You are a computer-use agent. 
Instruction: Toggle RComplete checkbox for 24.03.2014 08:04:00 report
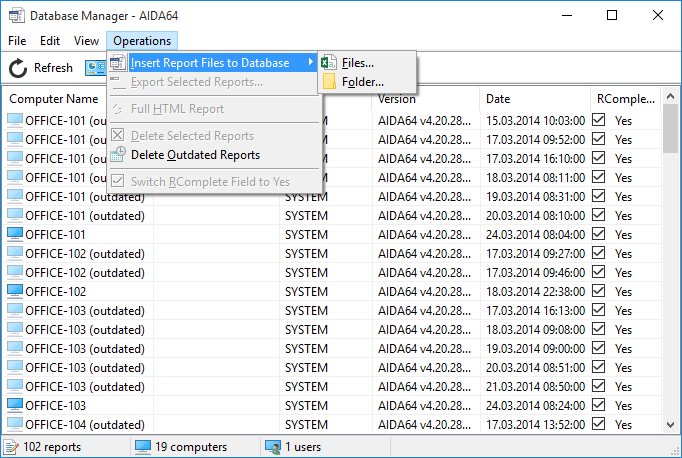coord(599,235)
